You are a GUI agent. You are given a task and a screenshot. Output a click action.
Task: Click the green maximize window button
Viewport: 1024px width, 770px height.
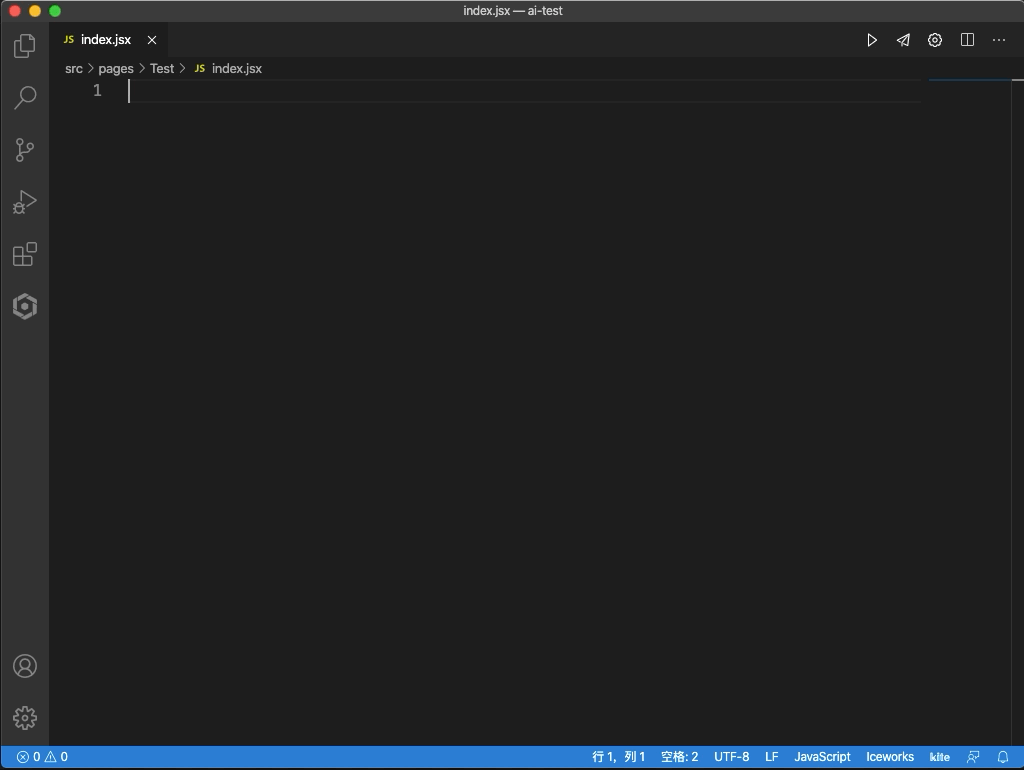[x=55, y=11]
